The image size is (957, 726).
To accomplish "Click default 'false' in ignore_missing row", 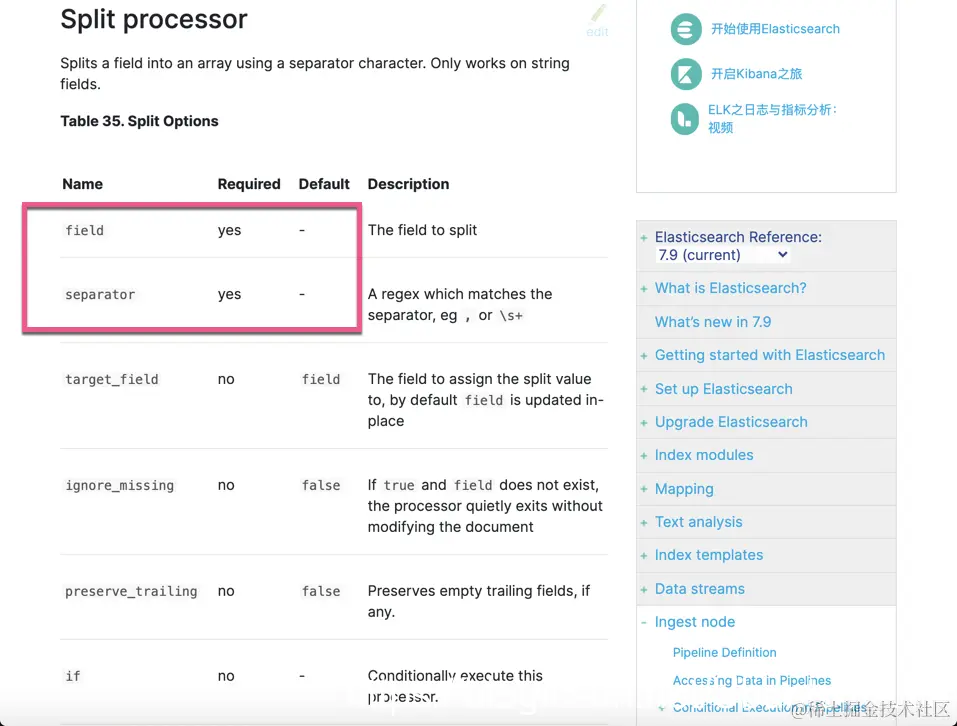I will [x=321, y=485].
